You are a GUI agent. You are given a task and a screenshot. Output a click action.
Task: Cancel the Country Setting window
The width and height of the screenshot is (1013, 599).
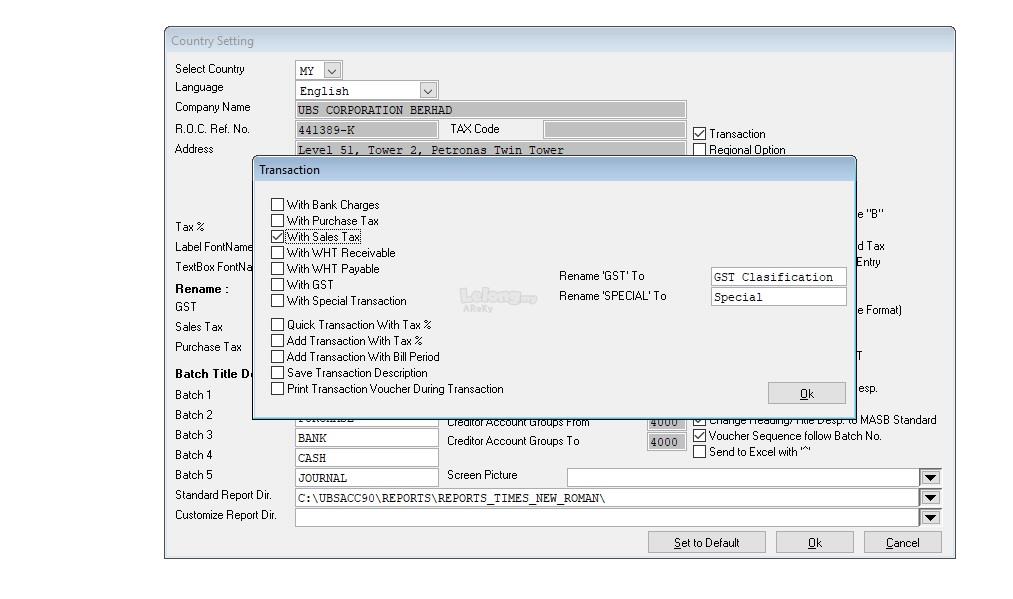tap(903, 543)
